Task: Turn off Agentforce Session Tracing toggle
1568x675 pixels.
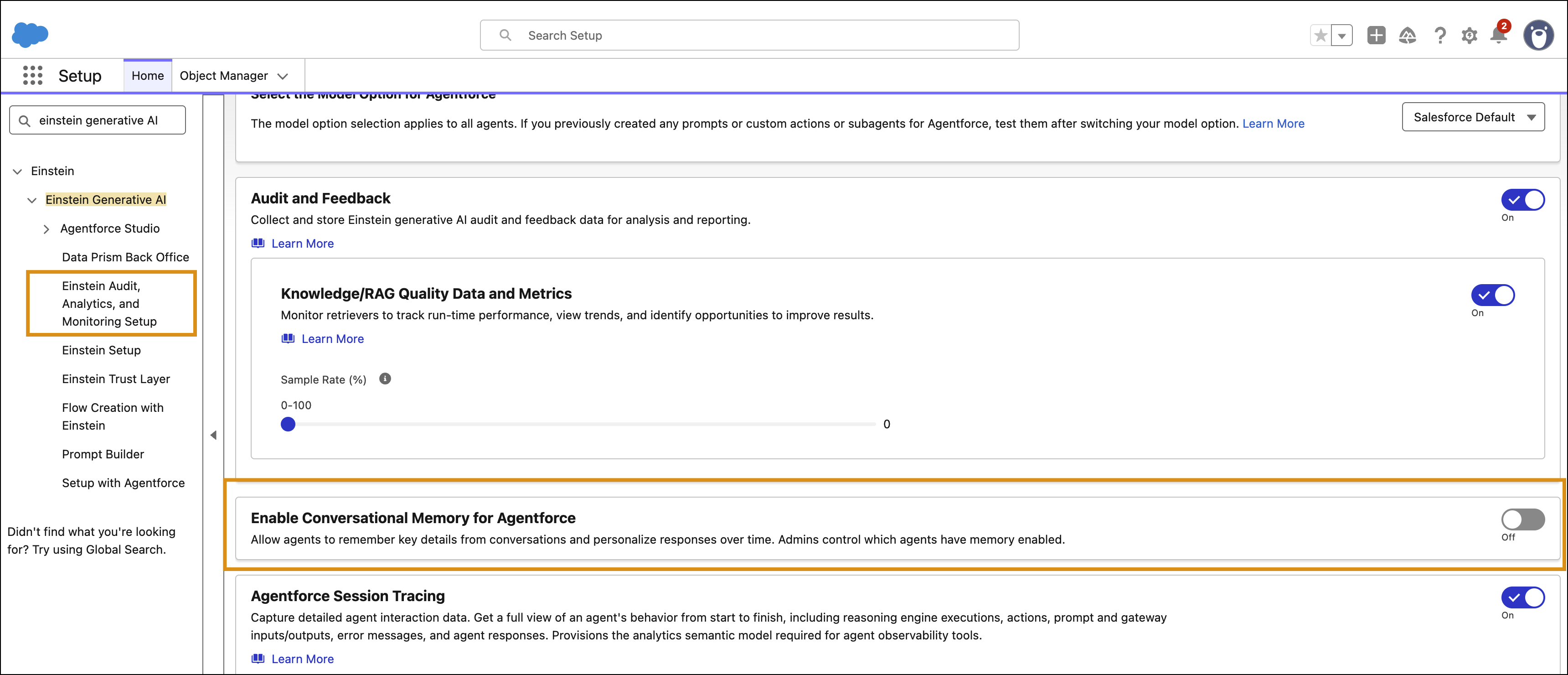Action: tap(1522, 597)
